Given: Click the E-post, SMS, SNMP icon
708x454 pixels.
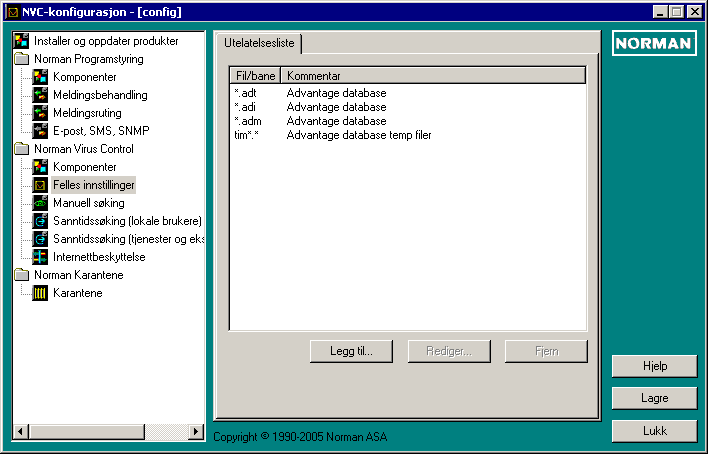Looking at the screenshot, I should 40,131.
